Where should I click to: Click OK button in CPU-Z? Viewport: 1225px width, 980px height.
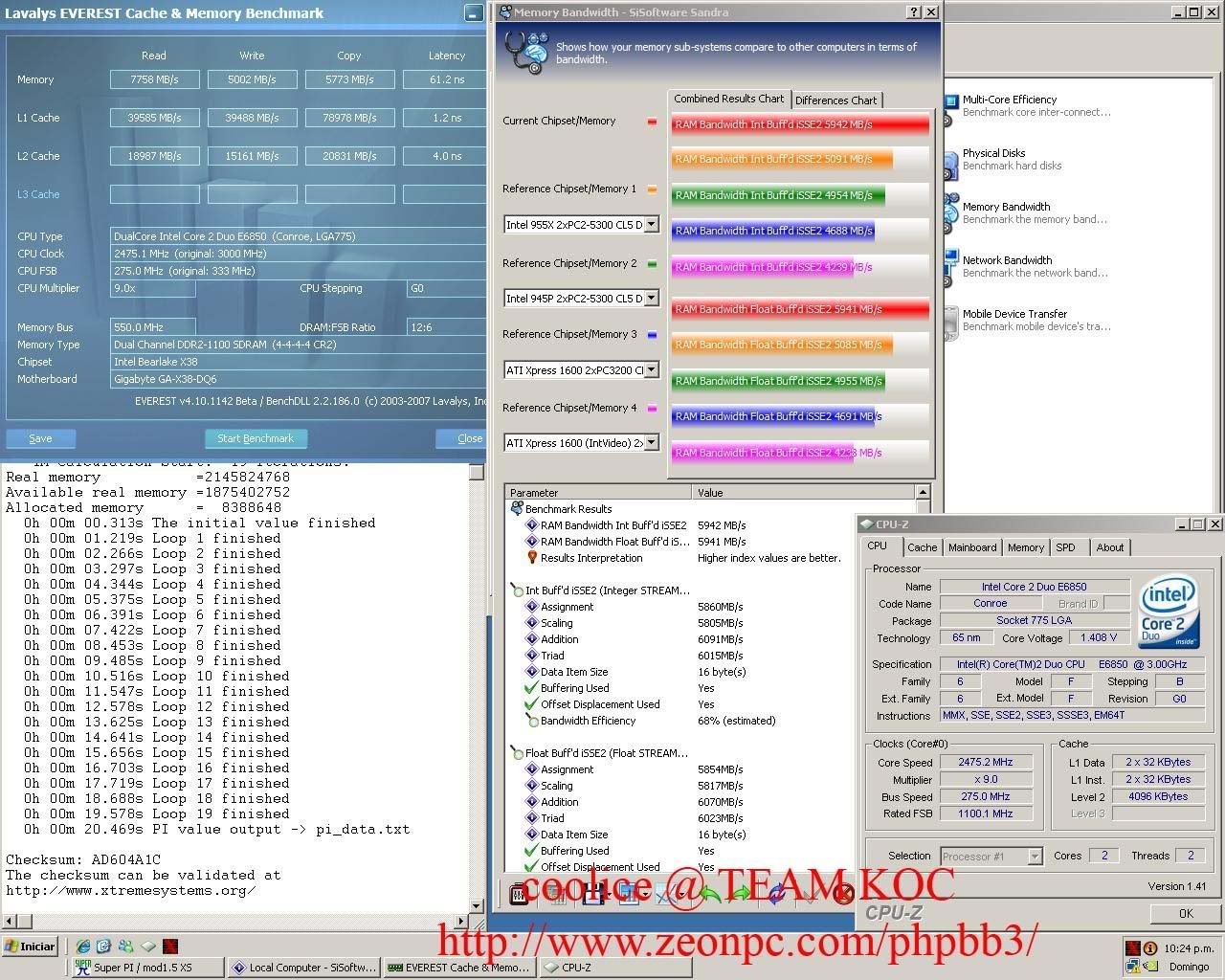click(1186, 913)
